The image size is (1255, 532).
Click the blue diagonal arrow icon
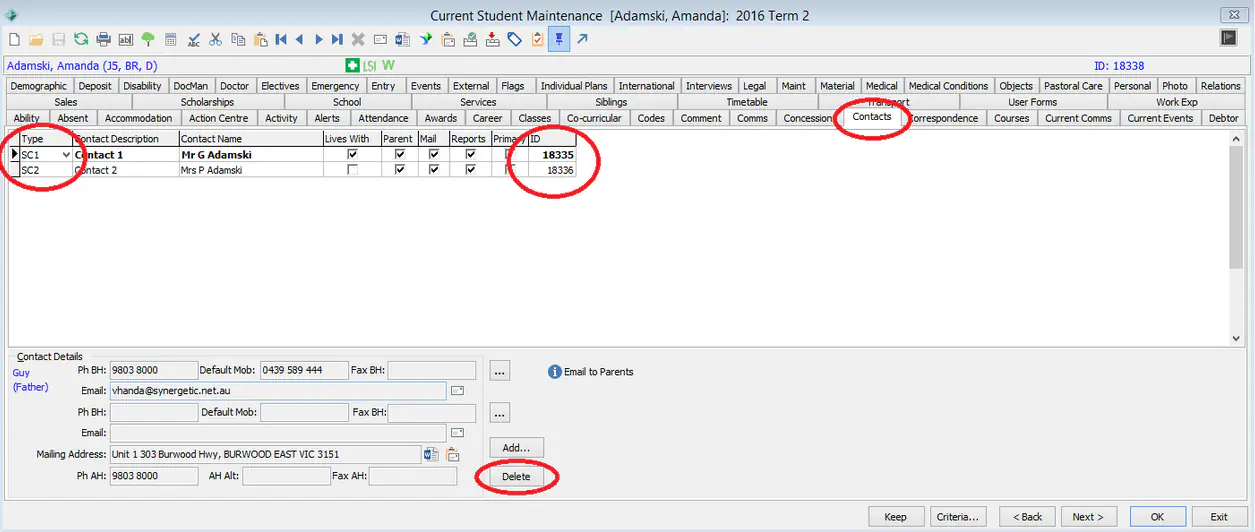pos(582,40)
